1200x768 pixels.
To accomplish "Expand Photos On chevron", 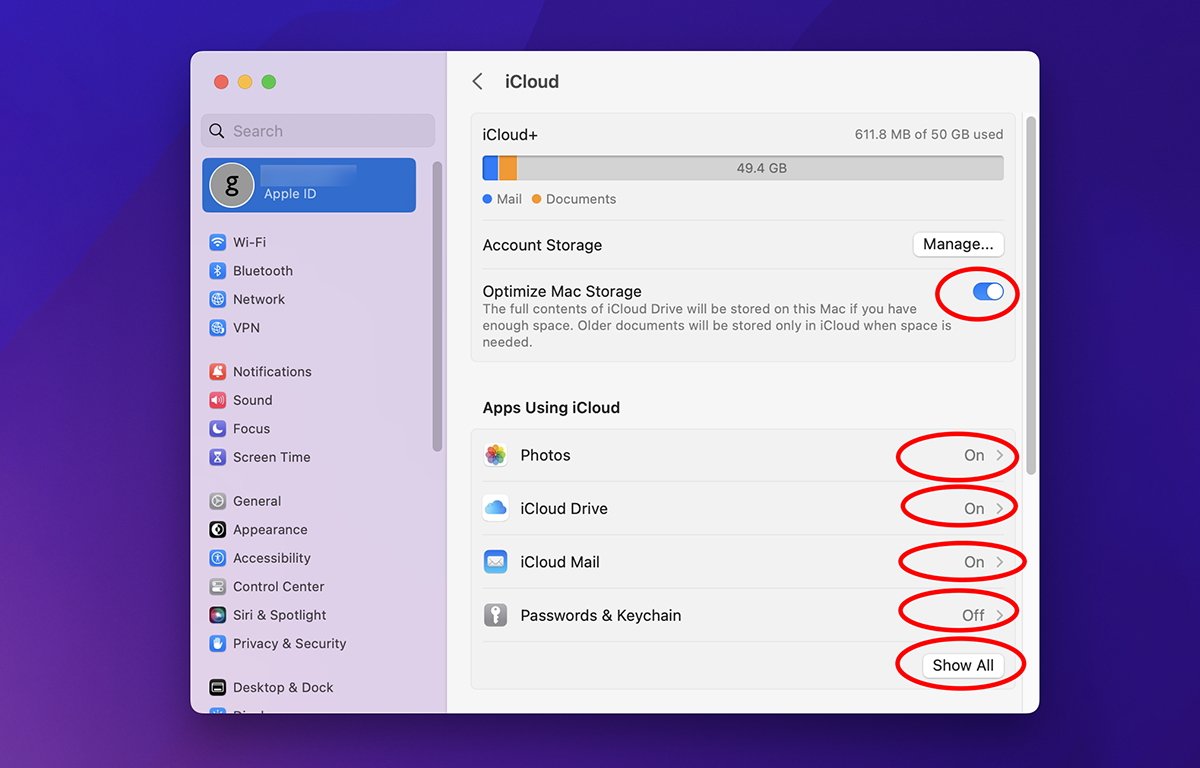I will 999,455.
